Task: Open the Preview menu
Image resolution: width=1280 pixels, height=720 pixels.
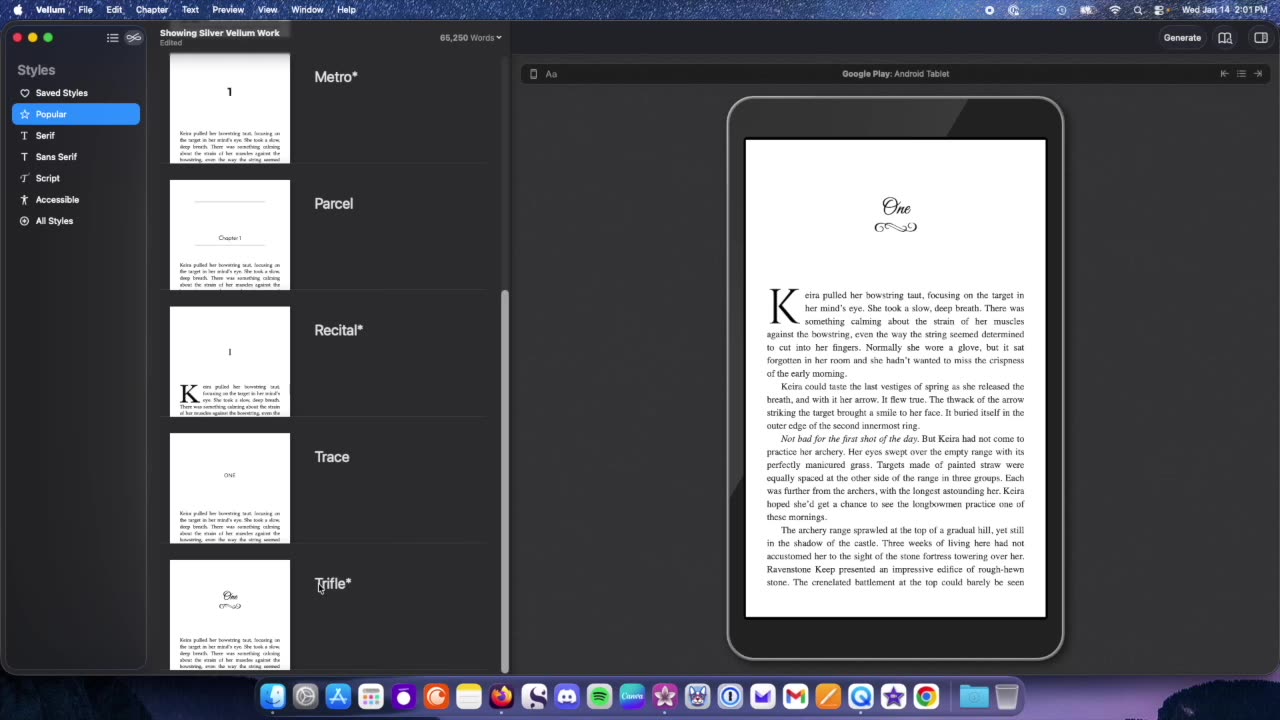Action: pos(228,10)
